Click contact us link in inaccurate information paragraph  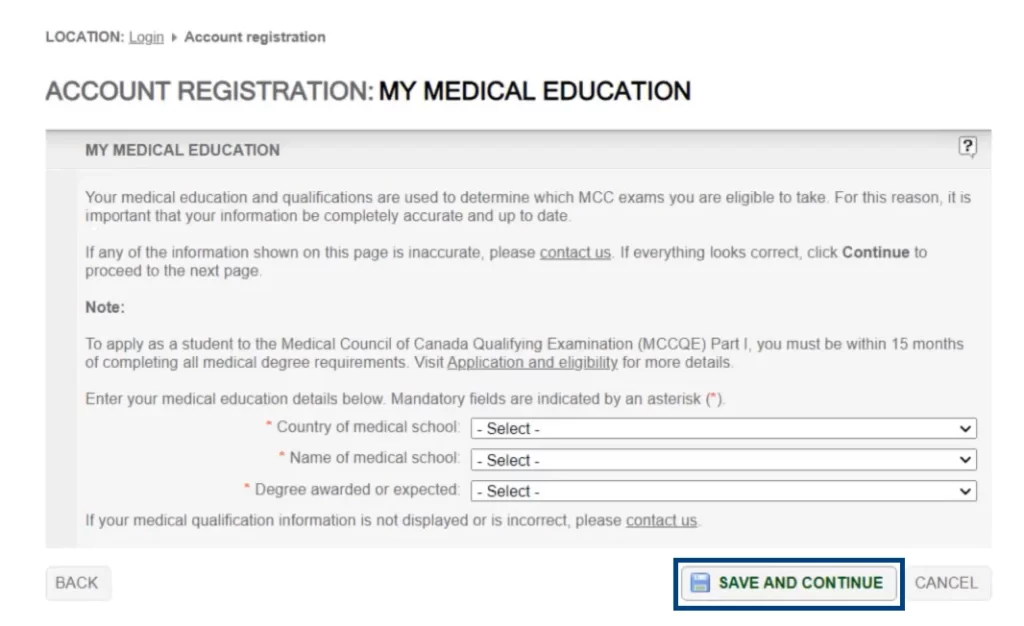click(575, 253)
